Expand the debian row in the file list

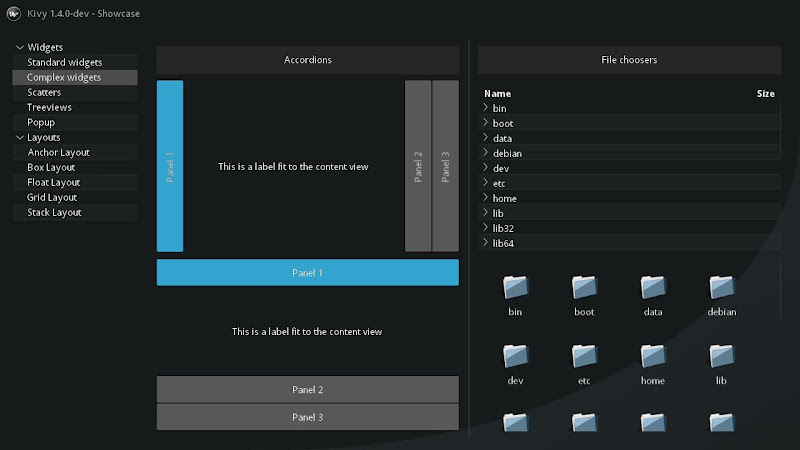point(486,153)
